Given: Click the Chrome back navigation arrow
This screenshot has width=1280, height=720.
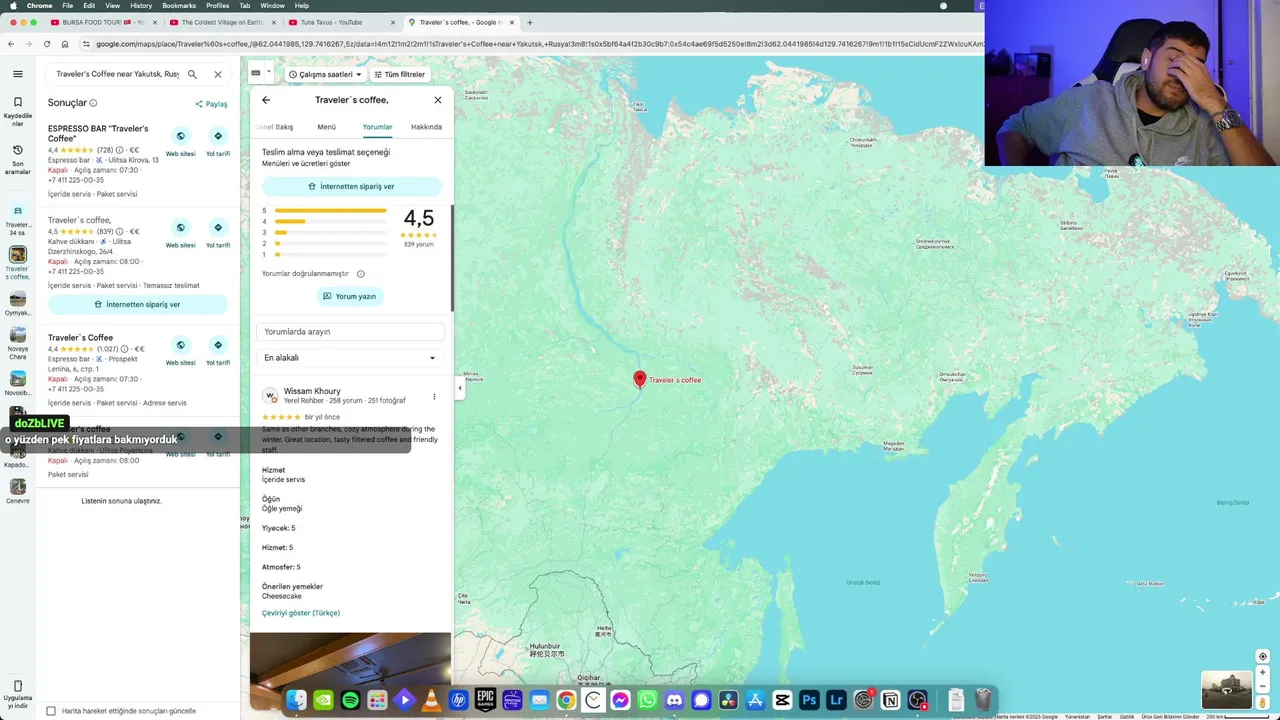Looking at the screenshot, I should 11,44.
